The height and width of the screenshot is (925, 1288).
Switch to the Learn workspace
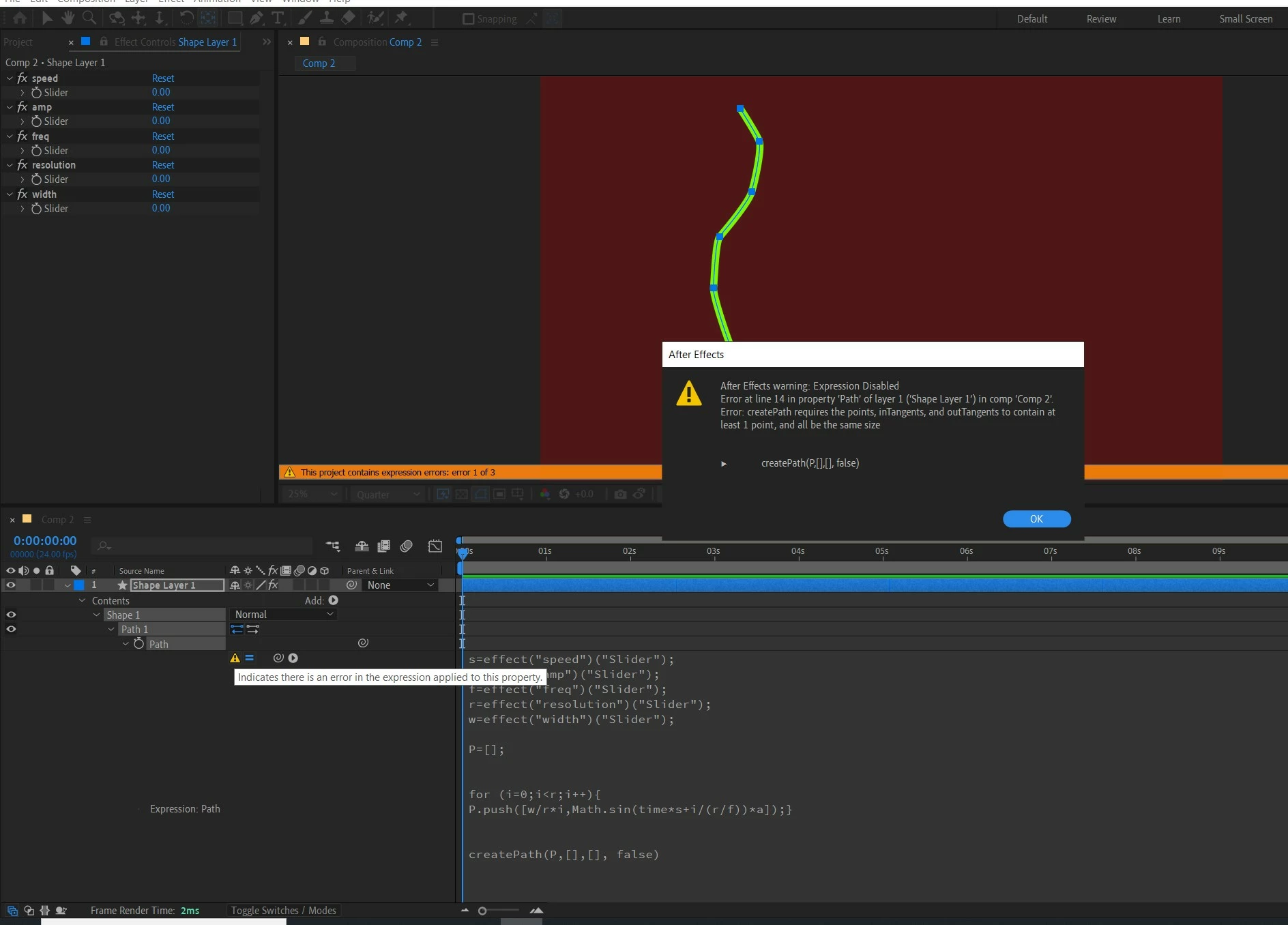(x=1169, y=19)
